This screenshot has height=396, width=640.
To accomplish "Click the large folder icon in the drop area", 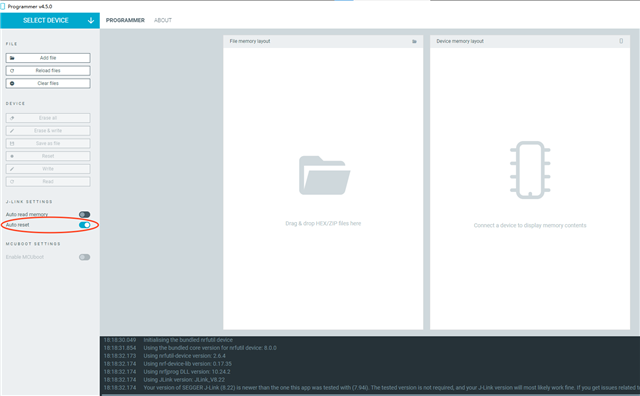I will point(324,176).
